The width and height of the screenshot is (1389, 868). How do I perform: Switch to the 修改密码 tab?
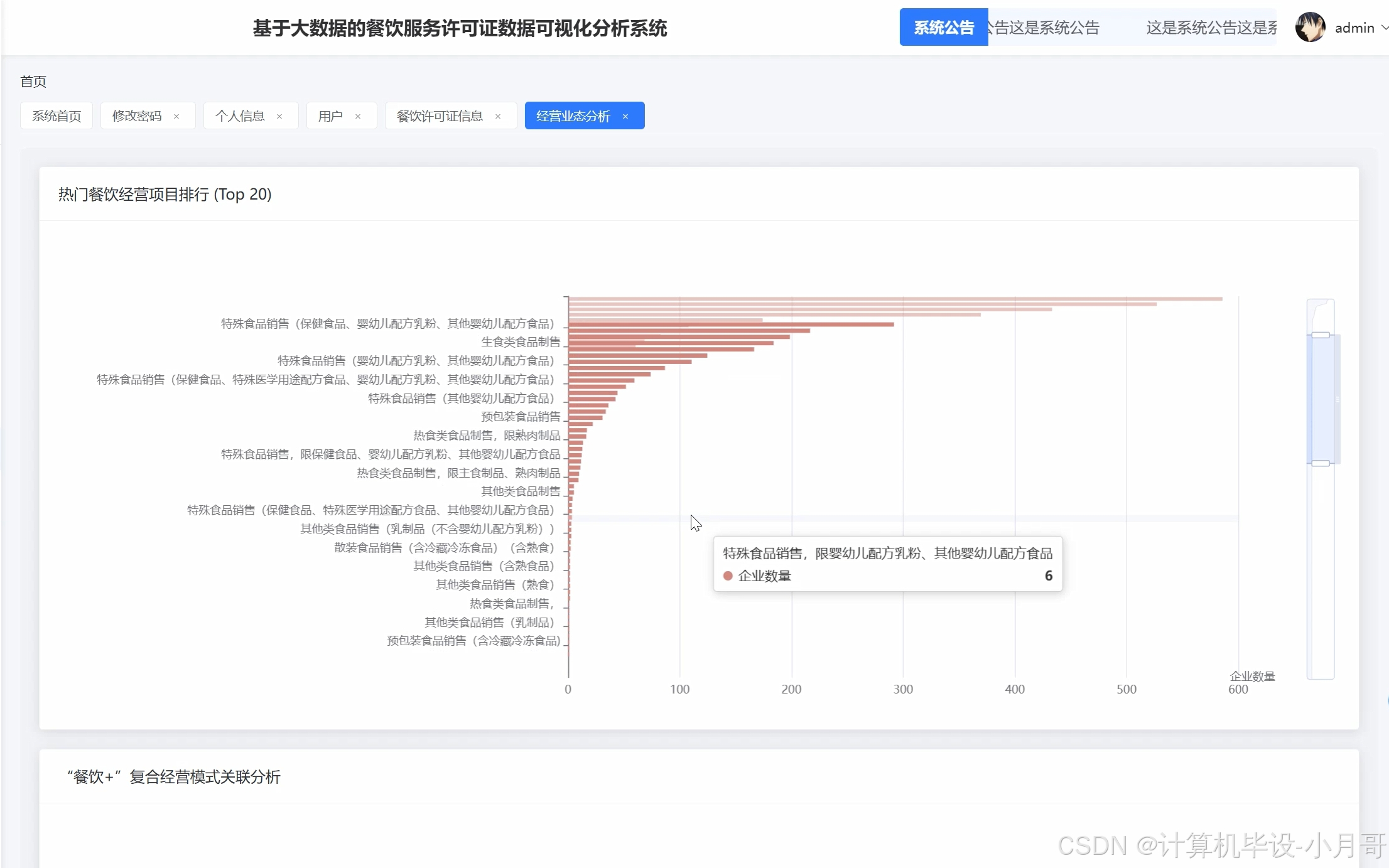(137, 115)
